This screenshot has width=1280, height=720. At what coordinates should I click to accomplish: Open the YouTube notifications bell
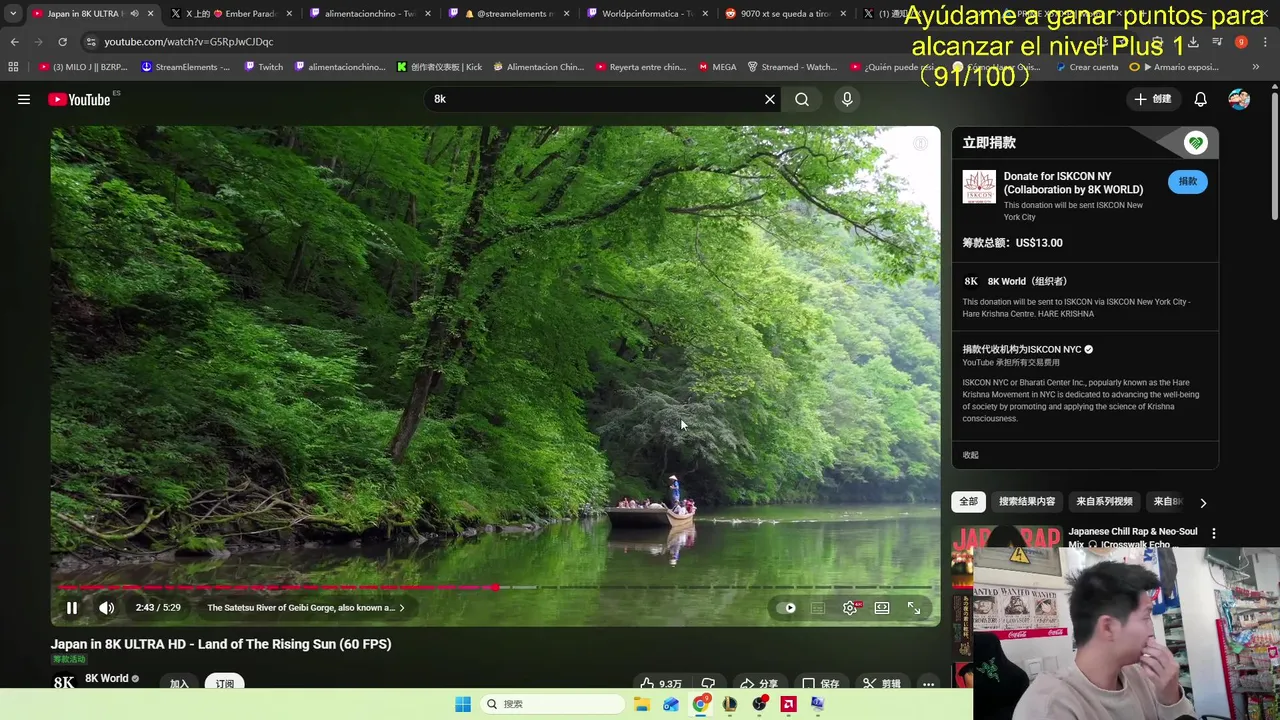click(x=1200, y=99)
